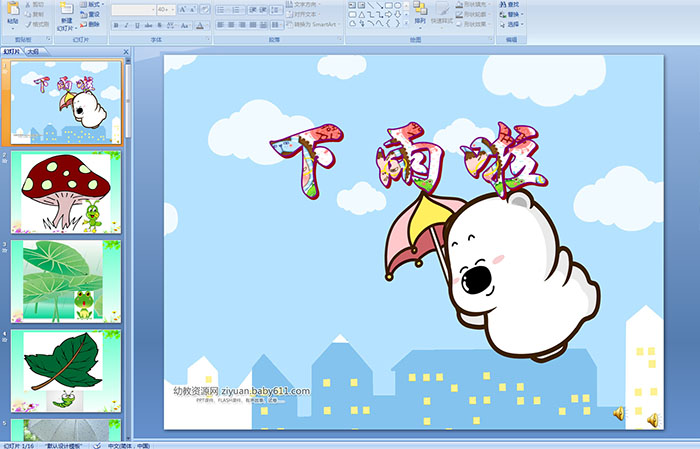This screenshot has width=700, height=449.
Task: Open the Text Direction (文字方向) dropdown
Action: 304,4
